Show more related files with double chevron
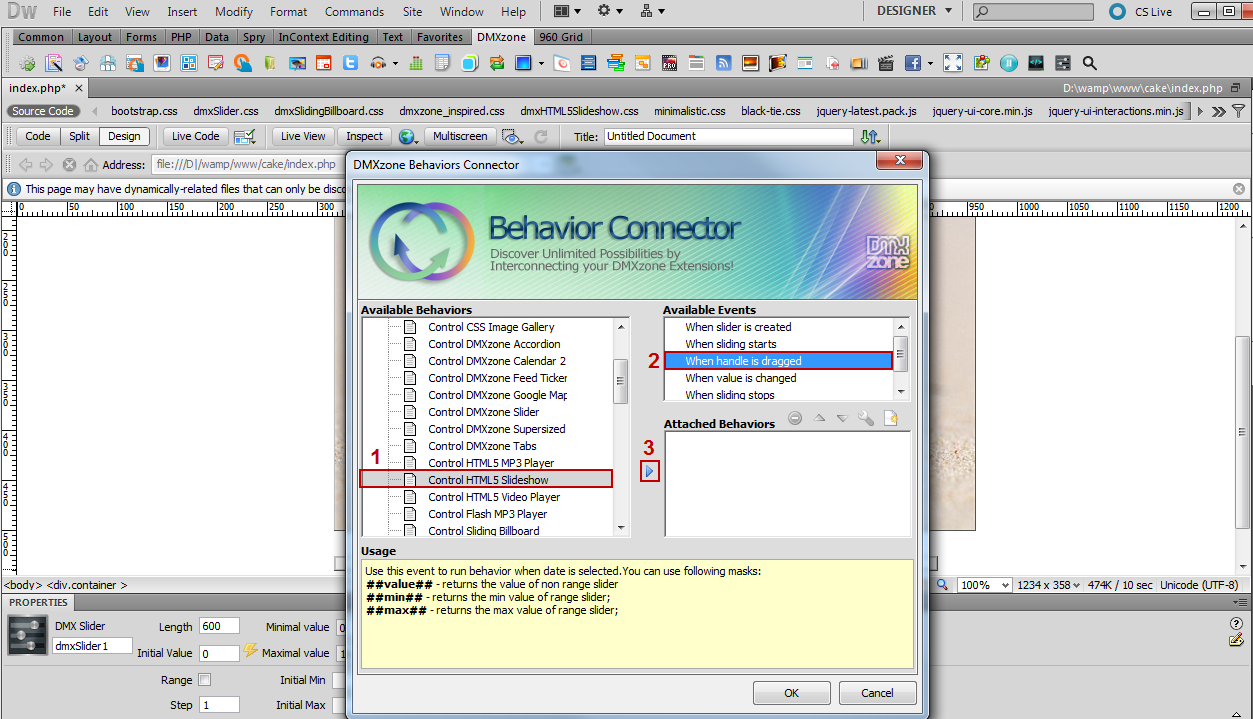The height and width of the screenshot is (719, 1253). click(1217, 111)
